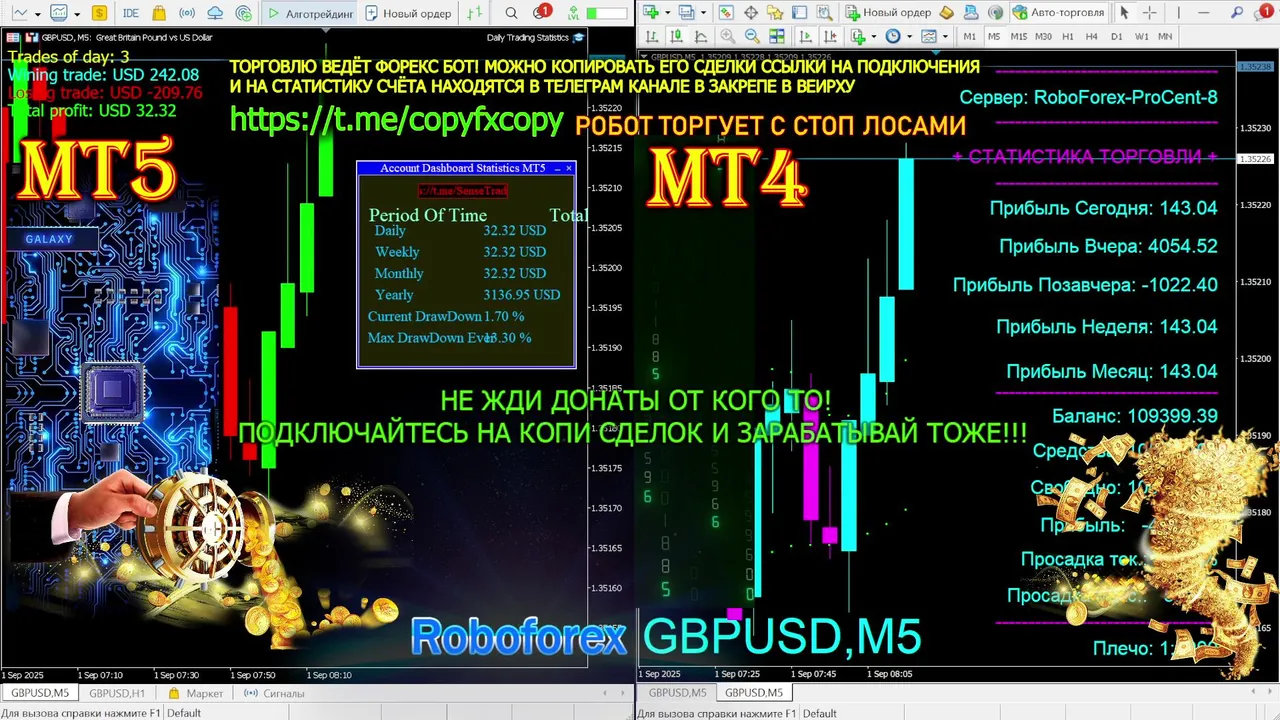This screenshot has width=1280, height=720.
Task: Click the MT5 dollar sign icon
Action: [x=99, y=14]
